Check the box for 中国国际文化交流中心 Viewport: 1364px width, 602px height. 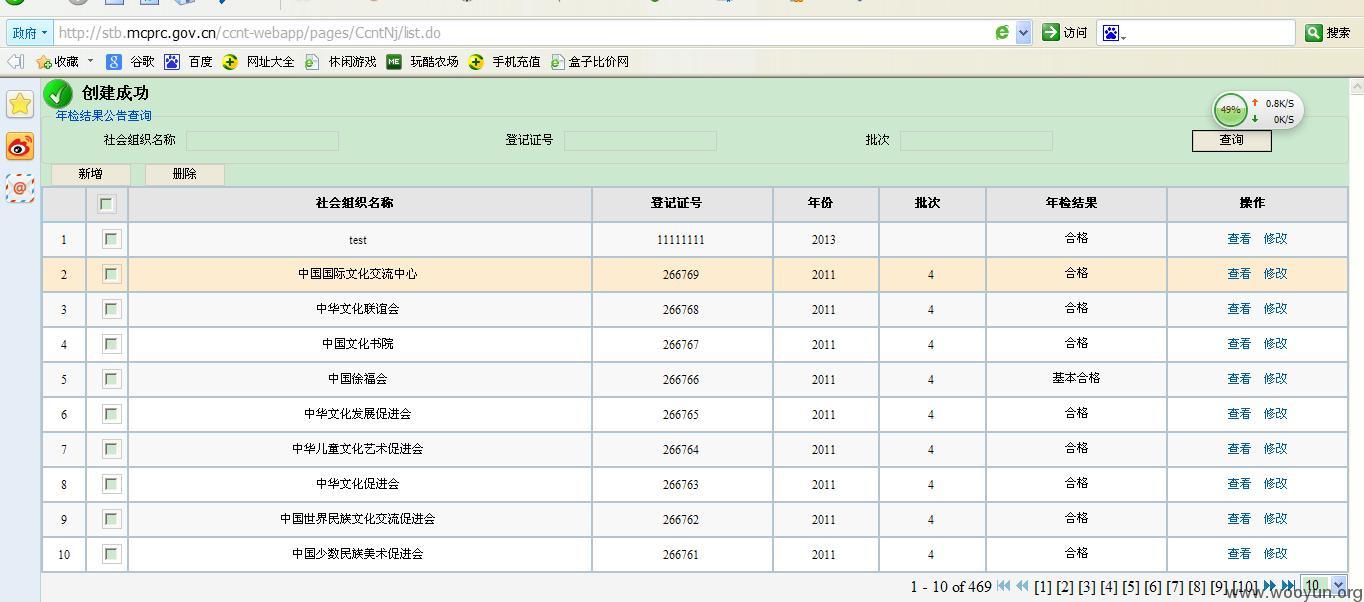point(111,274)
